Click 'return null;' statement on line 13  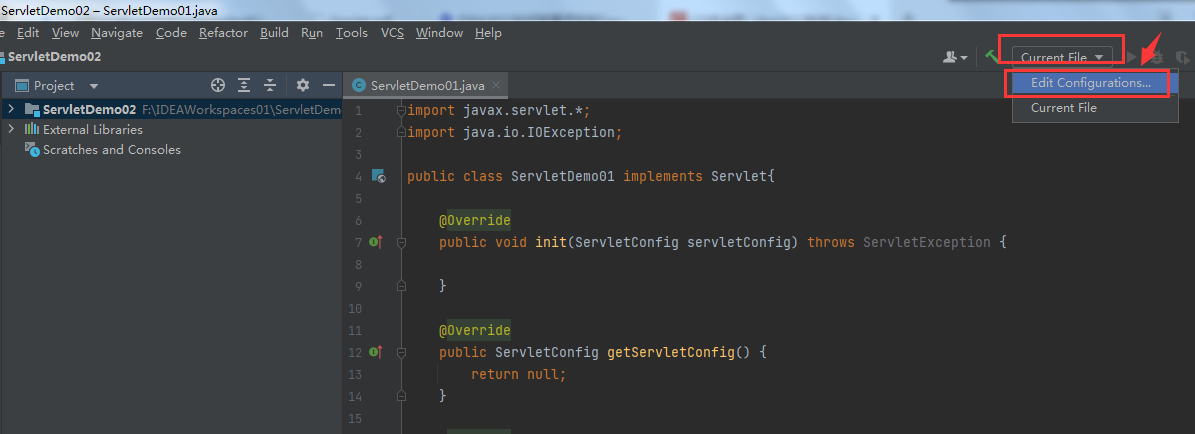point(519,375)
